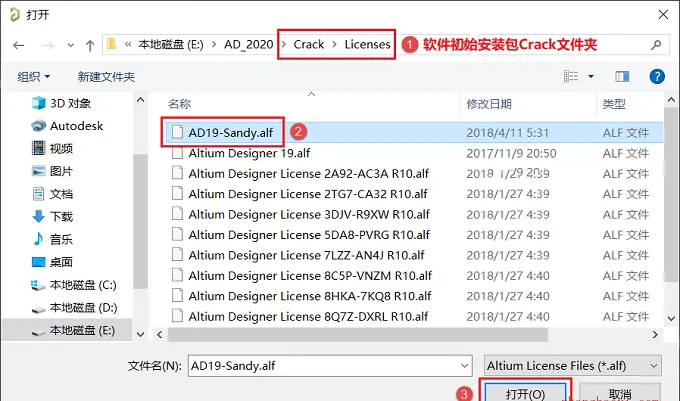
Task: Select 3D 对象 in sidebar
Action: pos(61,103)
